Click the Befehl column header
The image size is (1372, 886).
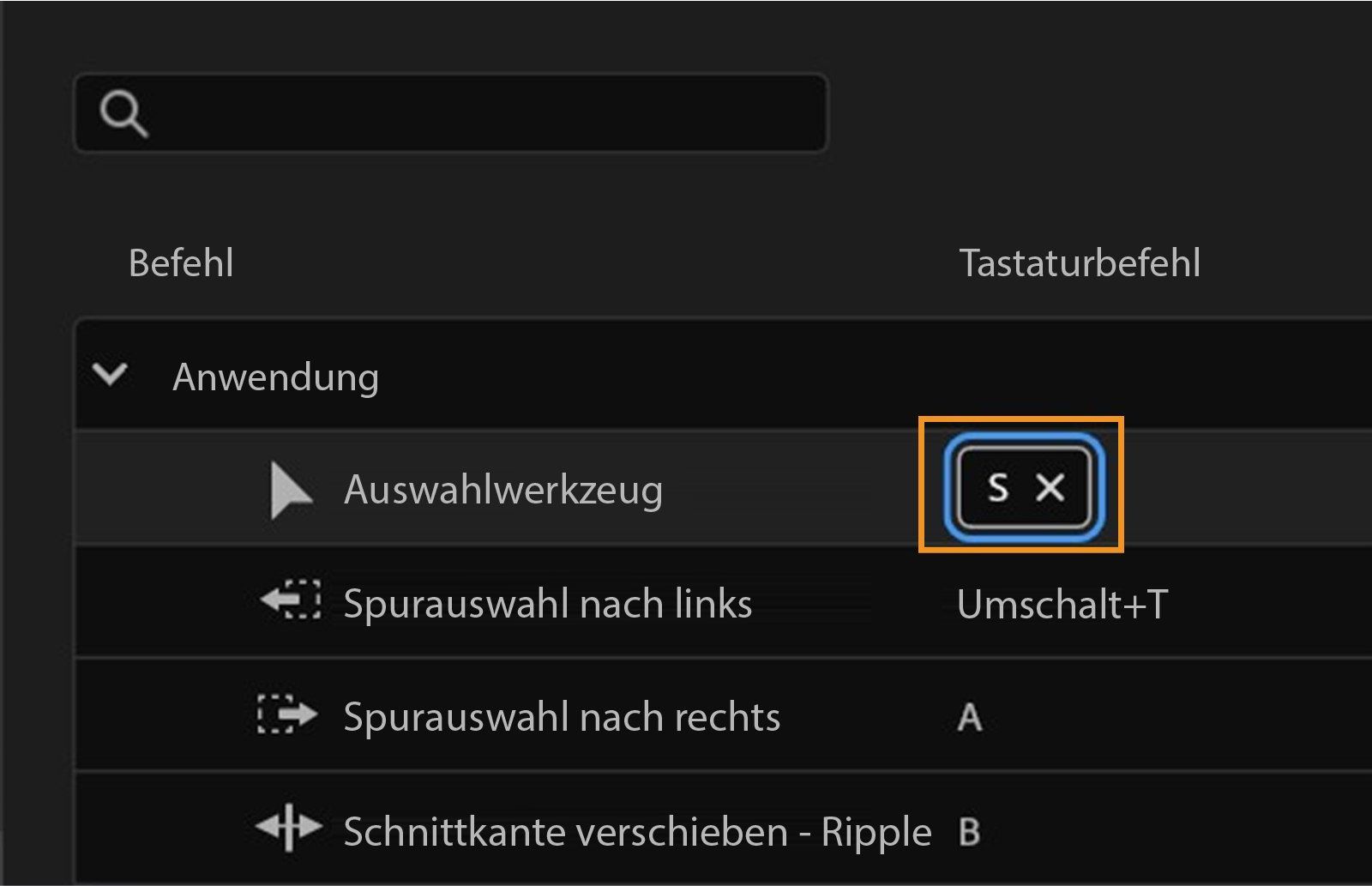[x=180, y=262]
